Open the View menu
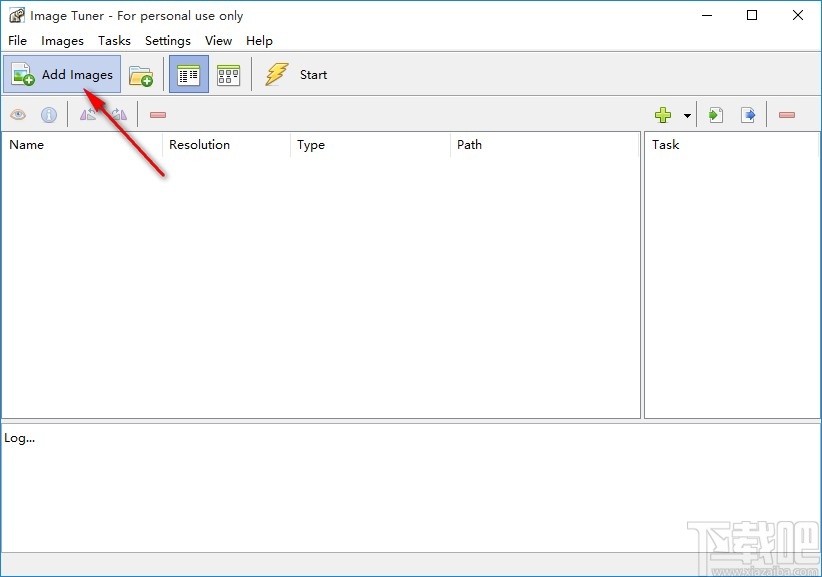This screenshot has height=577, width=822. [x=219, y=41]
